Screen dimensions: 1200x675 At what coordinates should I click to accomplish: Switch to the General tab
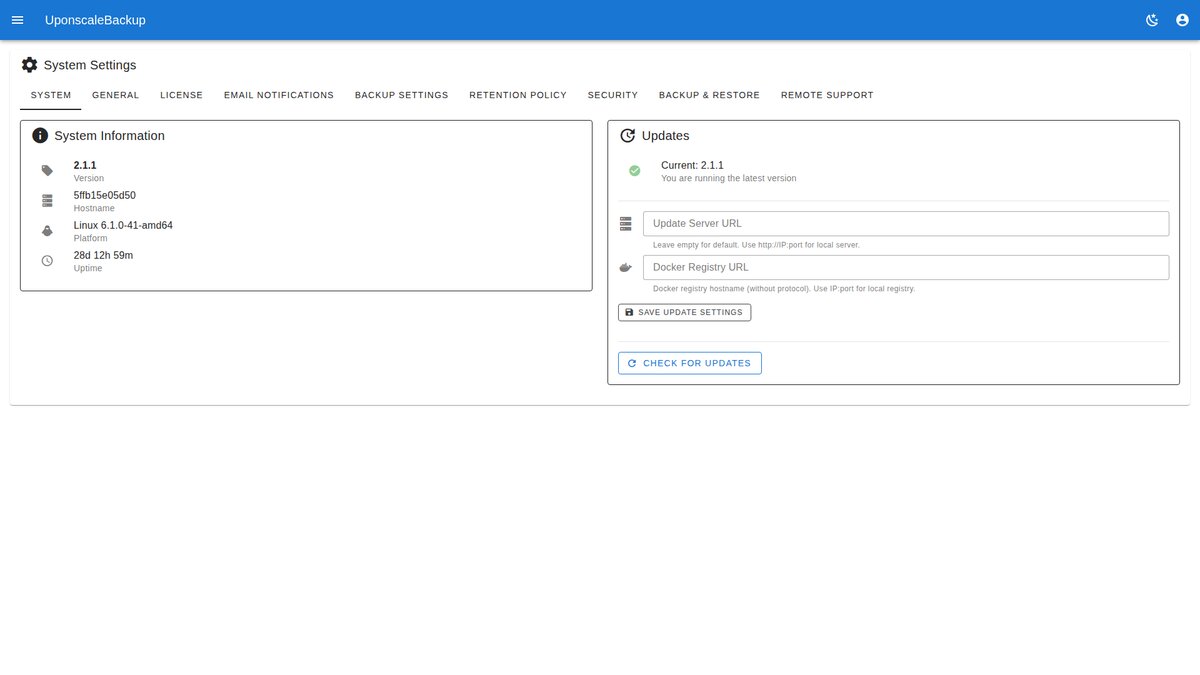[x=115, y=95]
